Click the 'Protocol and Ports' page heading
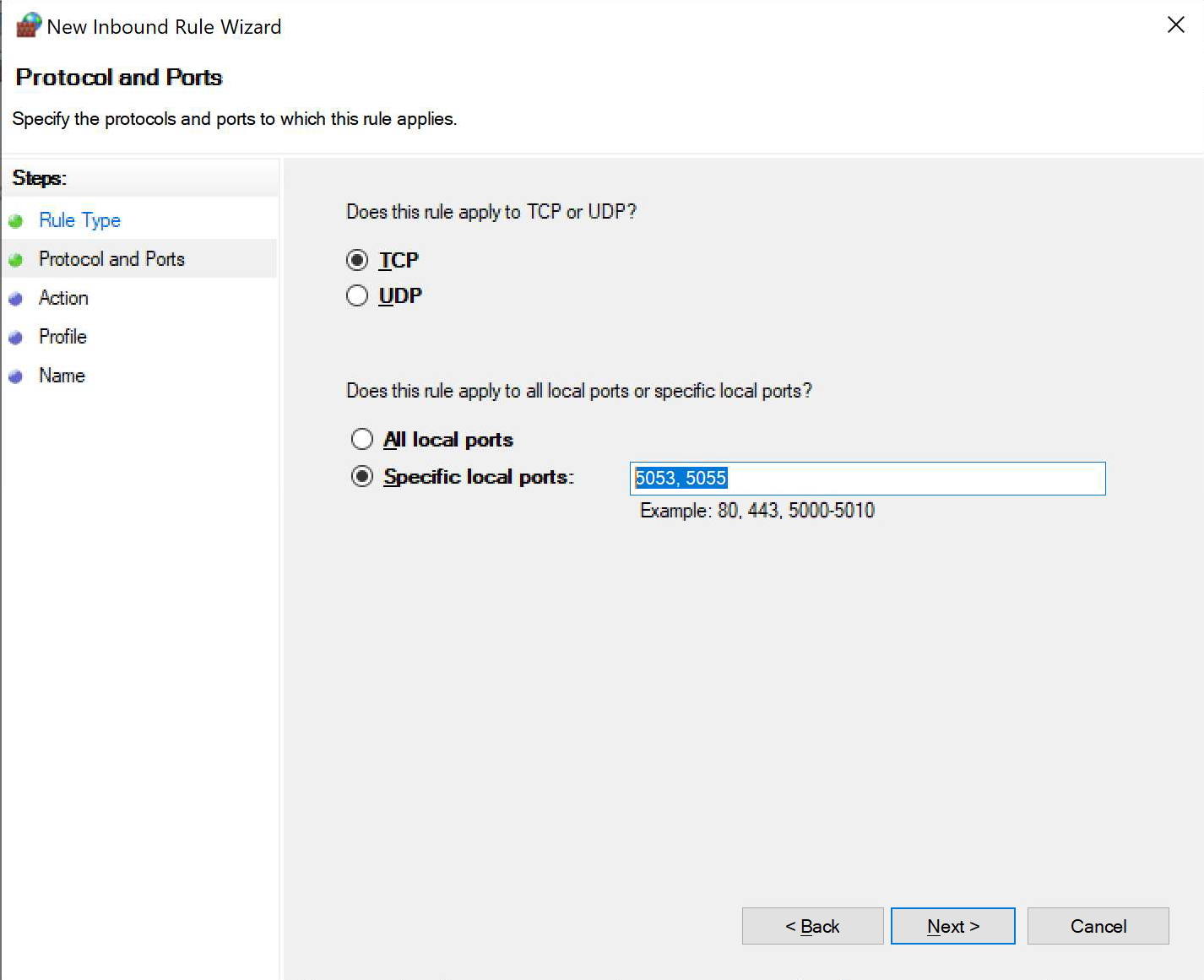 [x=119, y=77]
